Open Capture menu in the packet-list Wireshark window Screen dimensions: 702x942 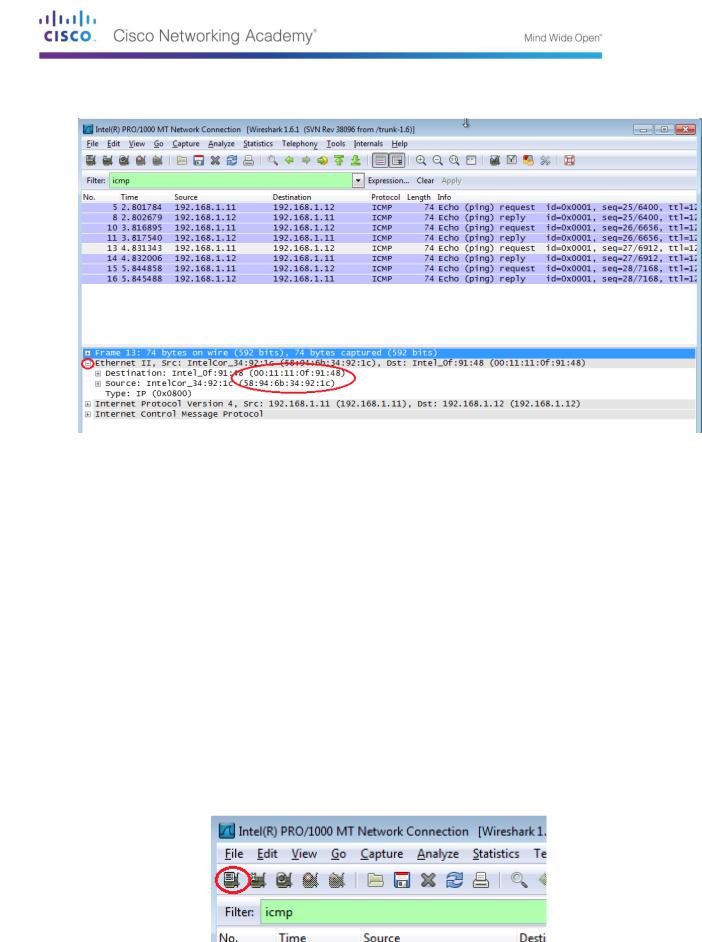coord(186,144)
